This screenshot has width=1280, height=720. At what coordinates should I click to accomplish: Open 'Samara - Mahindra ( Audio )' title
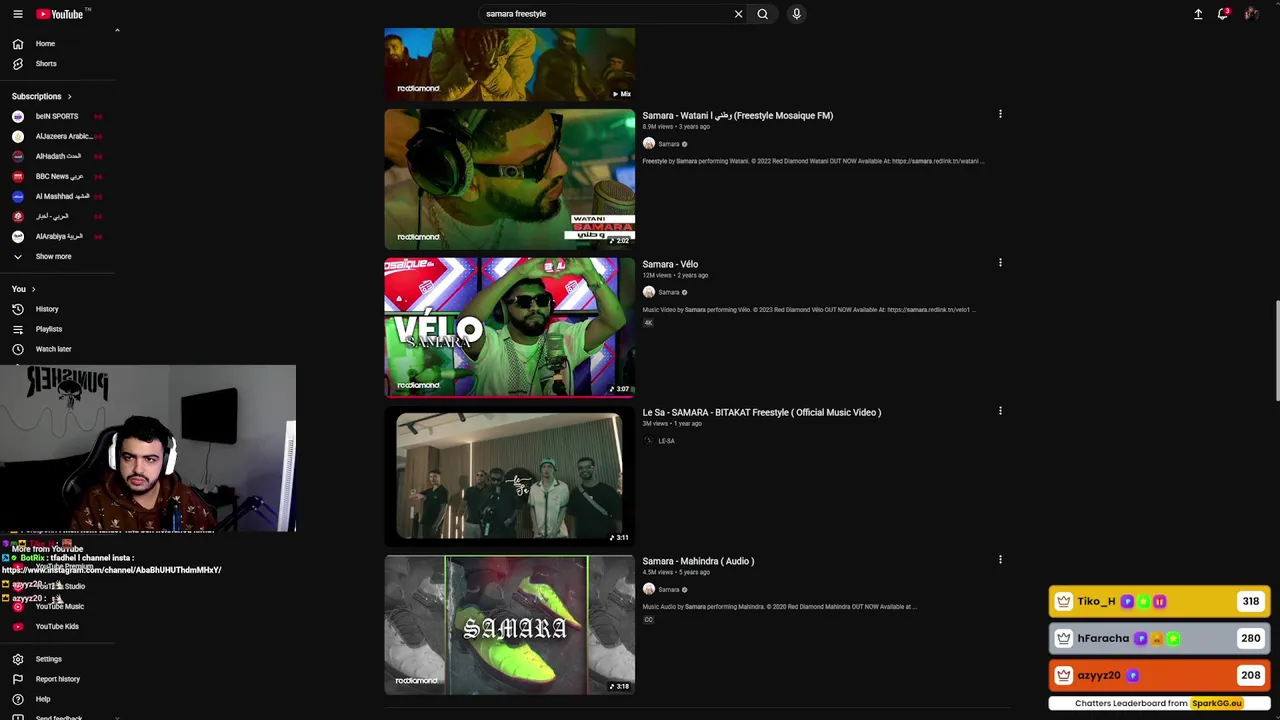(x=698, y=561)
